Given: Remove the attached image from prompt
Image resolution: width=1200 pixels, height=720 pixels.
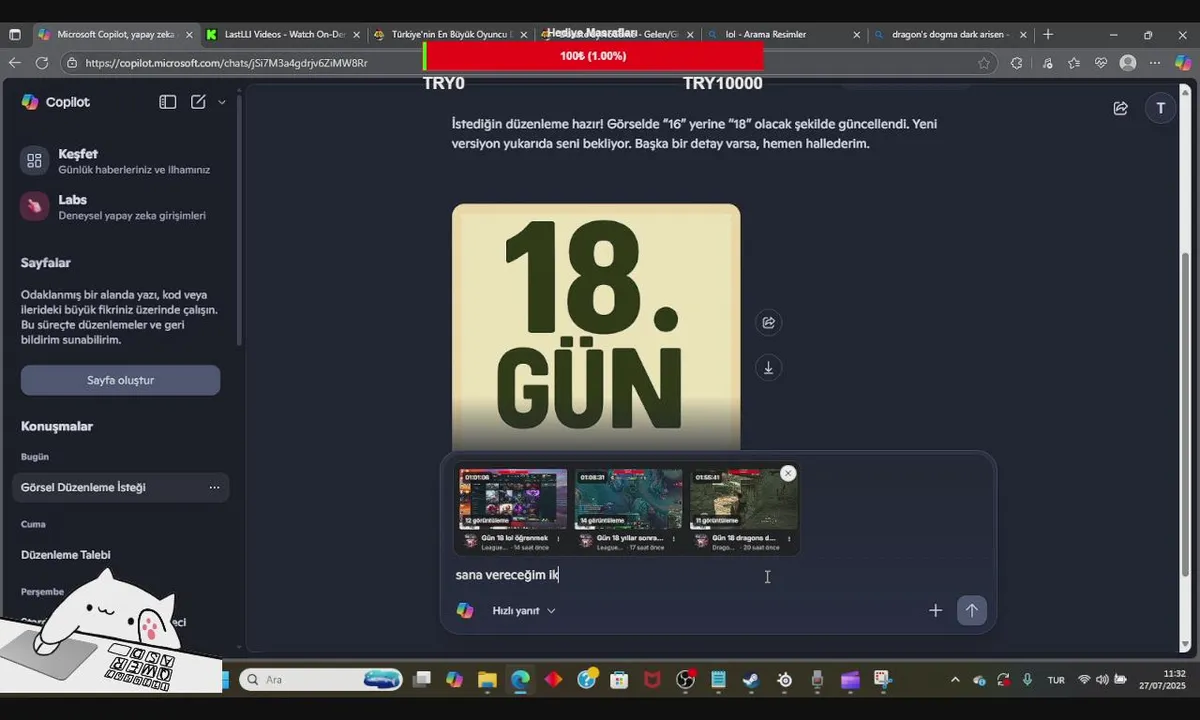Looking at the screenshot, I should [788, 473].
